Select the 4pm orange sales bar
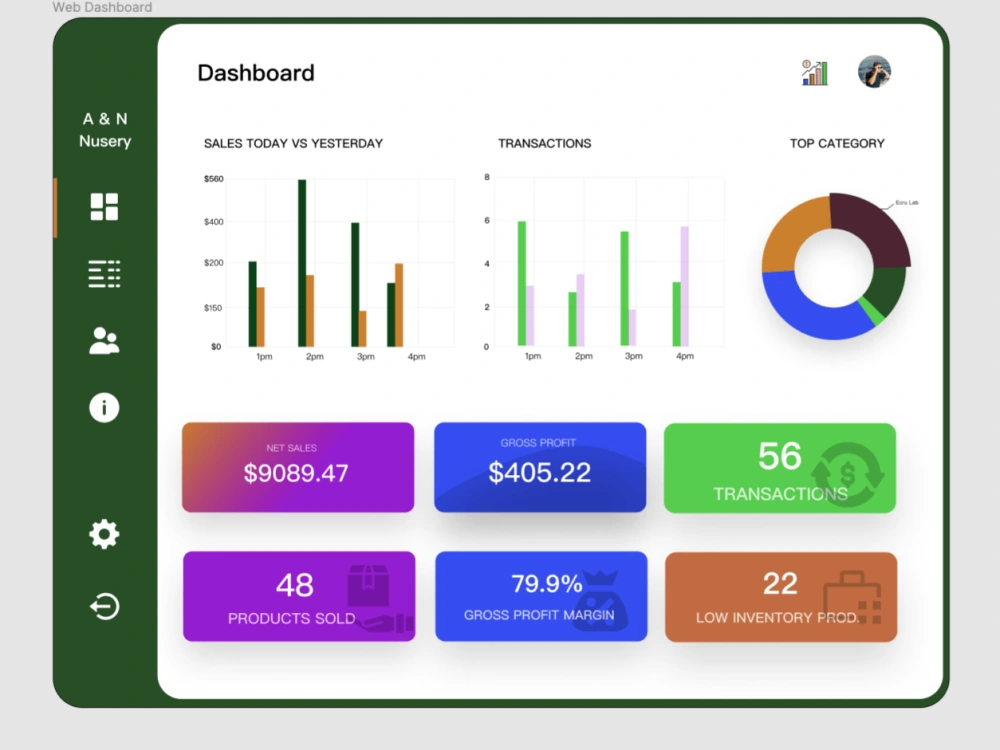 pos(399,305)
